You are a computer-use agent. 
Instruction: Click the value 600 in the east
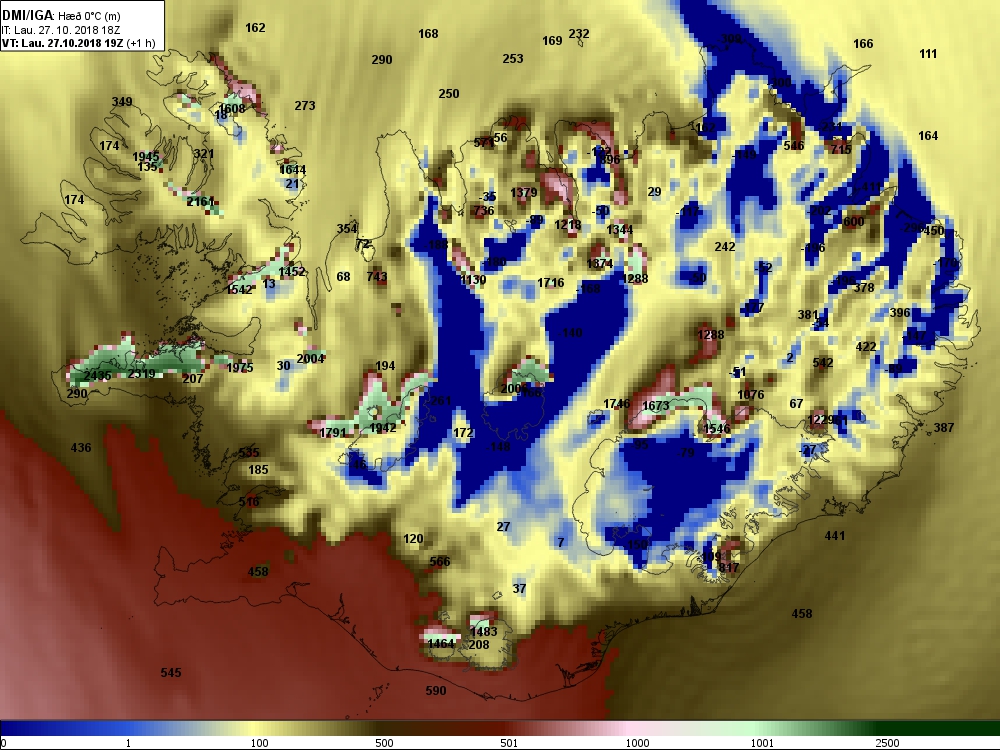pos(853,221)
